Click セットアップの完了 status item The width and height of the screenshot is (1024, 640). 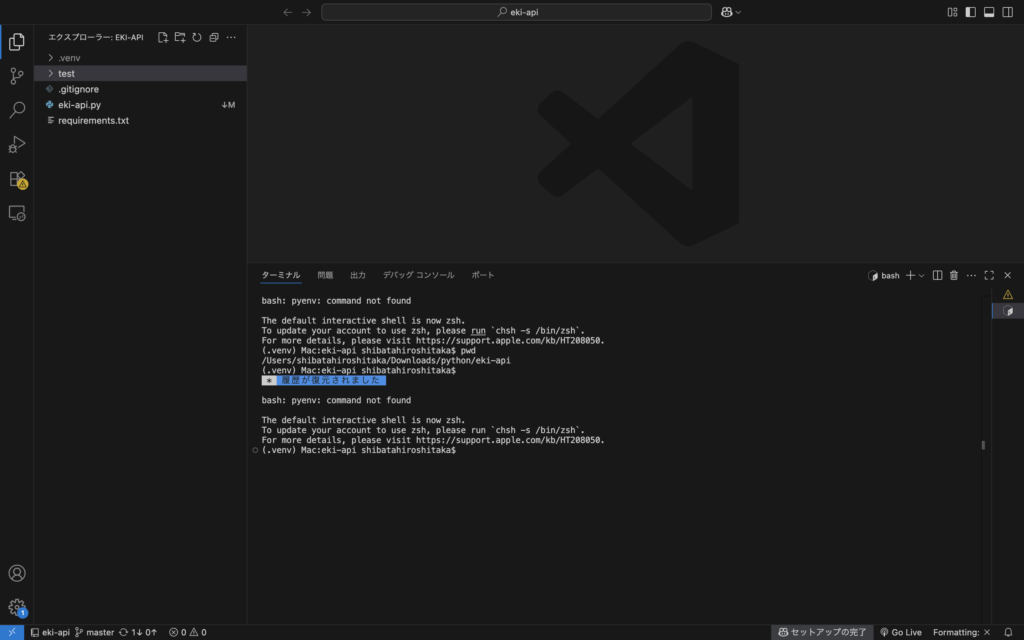[x=822, y=632]
